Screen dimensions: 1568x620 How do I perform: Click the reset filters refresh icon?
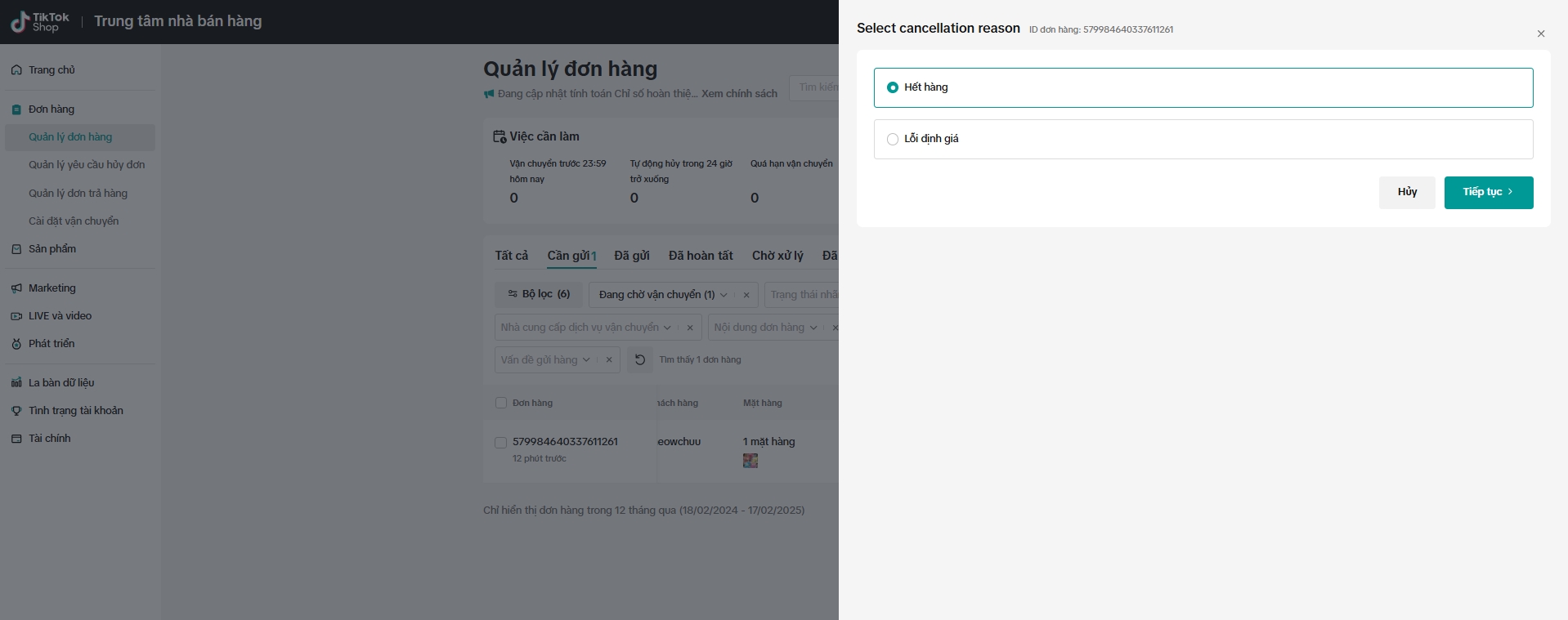(640, 360)
